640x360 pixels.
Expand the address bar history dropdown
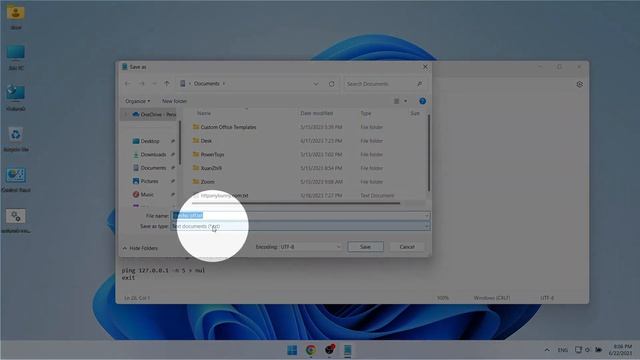click(x=316, y=84)
